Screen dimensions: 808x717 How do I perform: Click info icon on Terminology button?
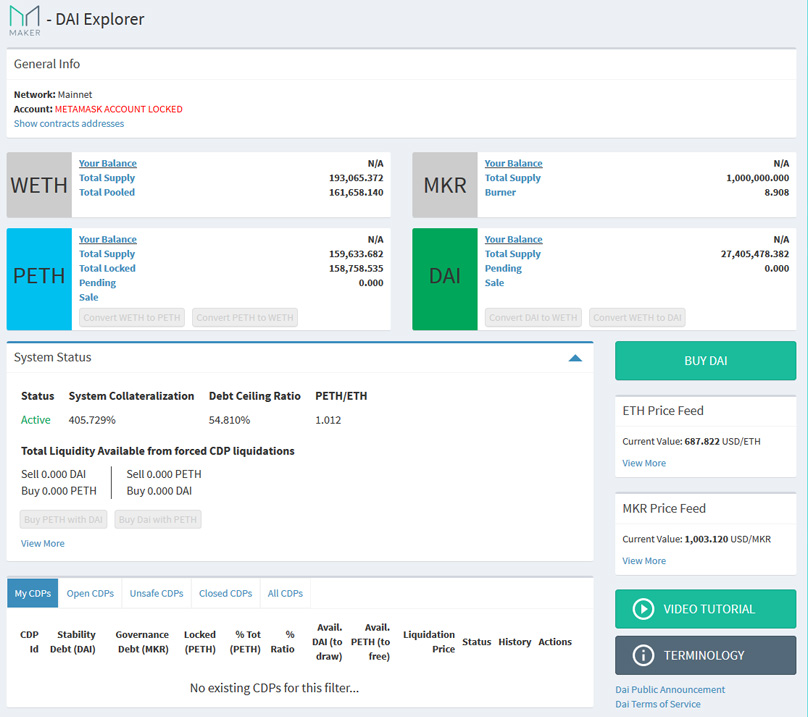click(x=643, y=655)
